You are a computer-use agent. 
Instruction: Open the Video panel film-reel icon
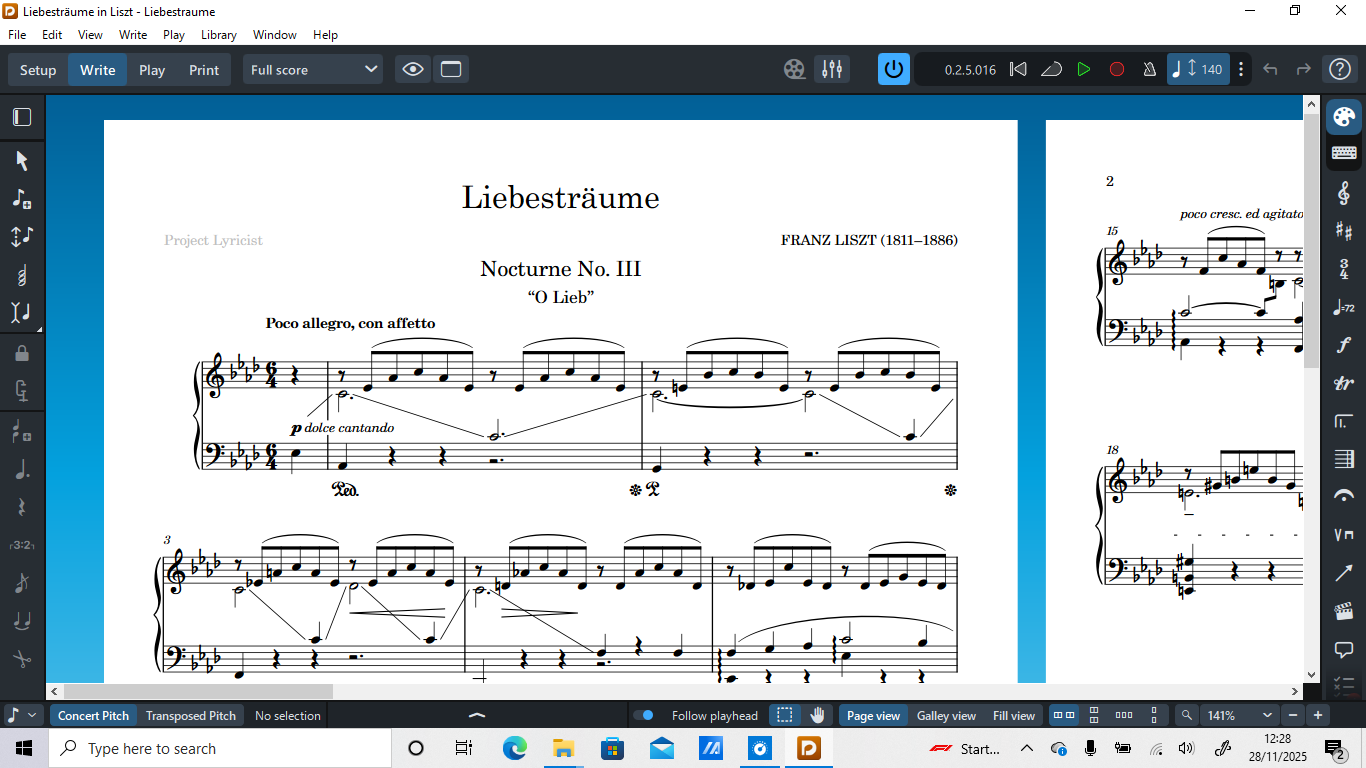(x=794, y=69)
